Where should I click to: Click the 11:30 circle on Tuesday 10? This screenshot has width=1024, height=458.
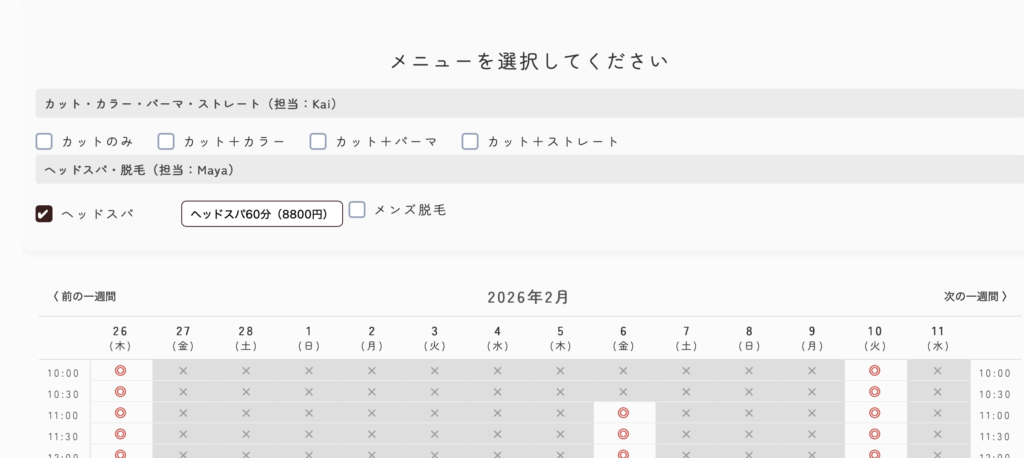click(874, 434)
